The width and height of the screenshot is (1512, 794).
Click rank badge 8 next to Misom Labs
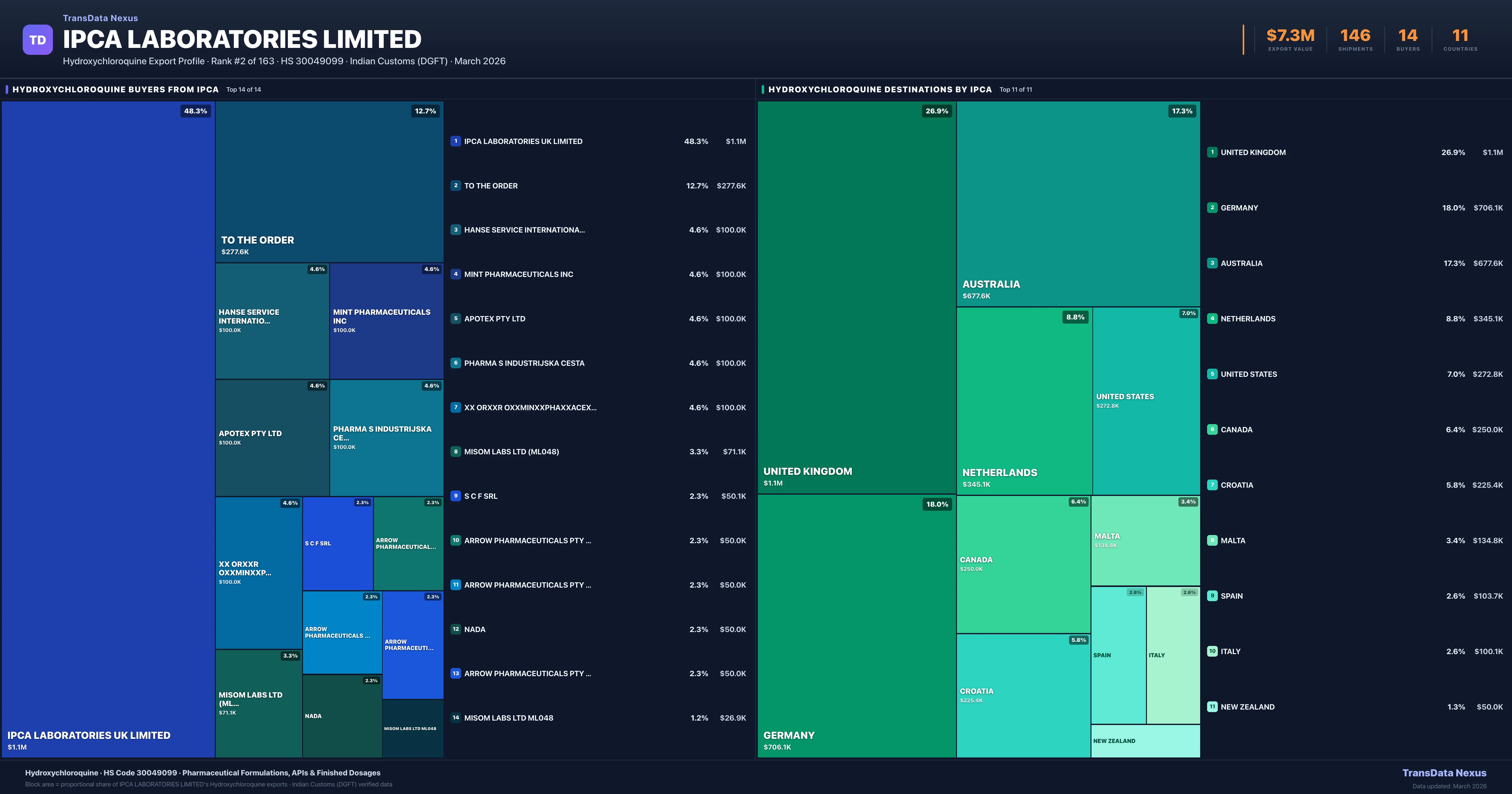click(x=455, y=452)
